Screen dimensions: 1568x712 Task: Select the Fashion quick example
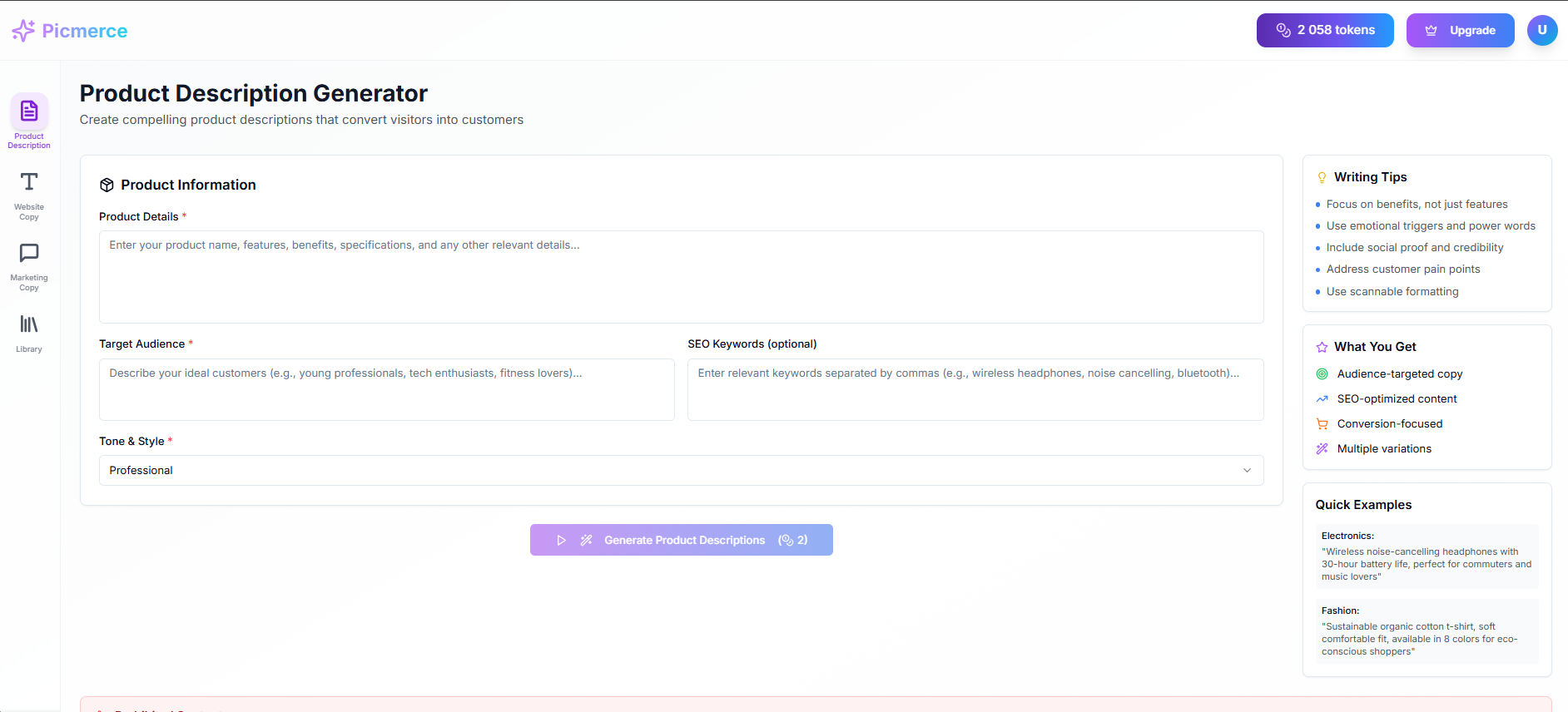pyautogui.click(x=1427, y=631)
